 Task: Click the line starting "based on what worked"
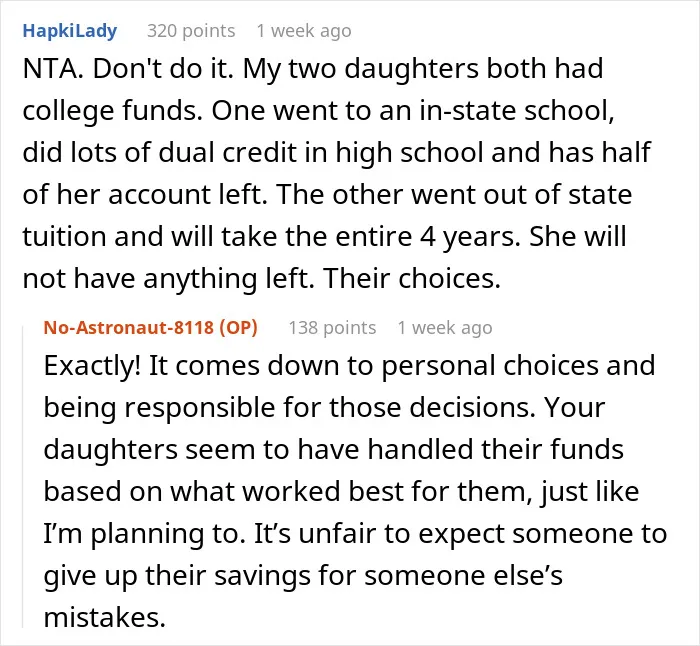pyautogui.click(x=342, y=492)
